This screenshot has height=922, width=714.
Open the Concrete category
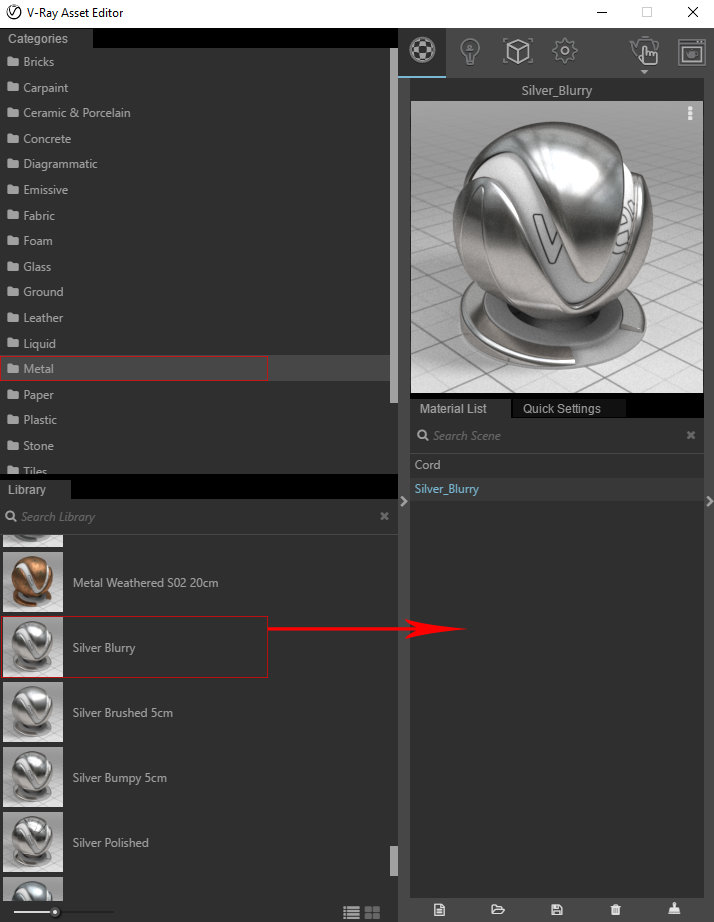pyautogui.click(x=194, y=139)
